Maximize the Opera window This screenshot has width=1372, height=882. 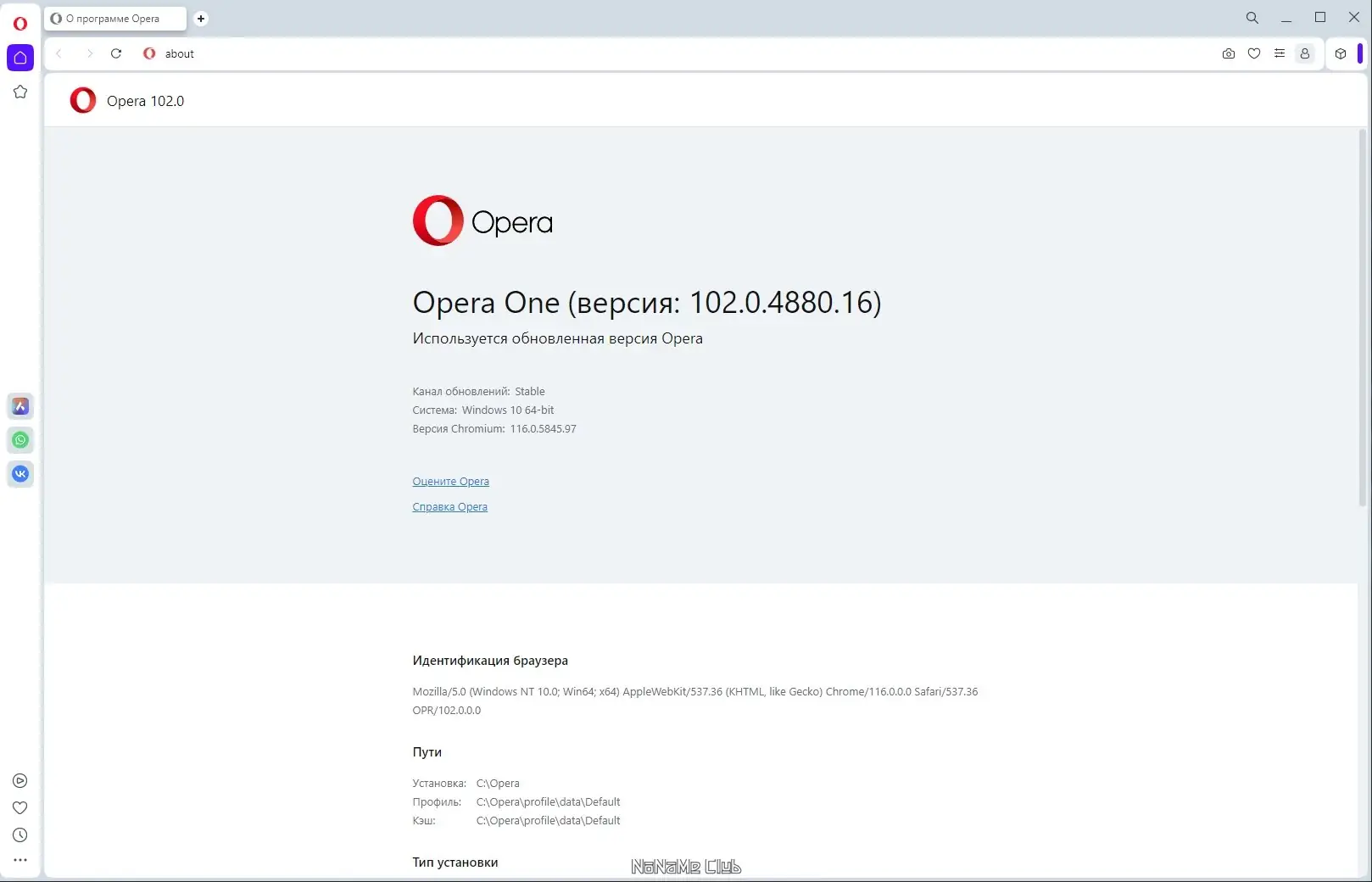[1320, 18]
